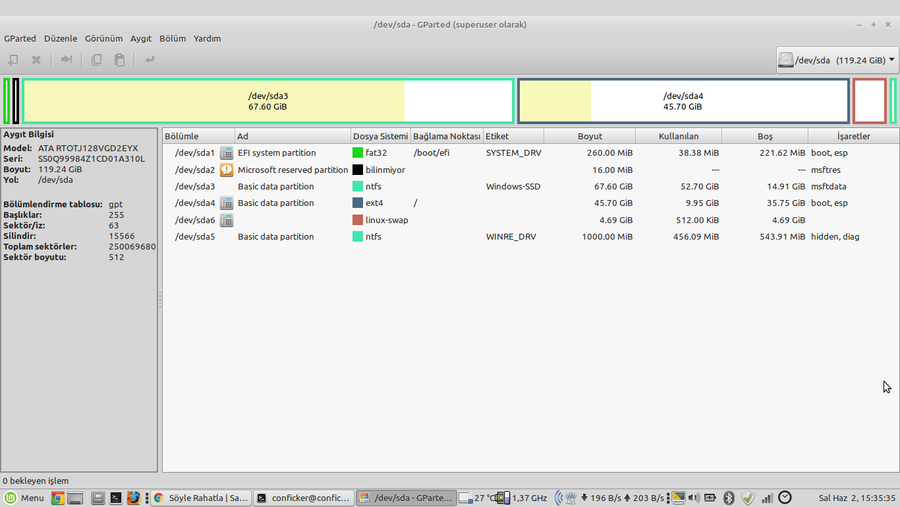The height and width of the screenshot is (507, 900).
Task: Open the terminal launcher in the taskbar
Action: (x=115, y=498)
